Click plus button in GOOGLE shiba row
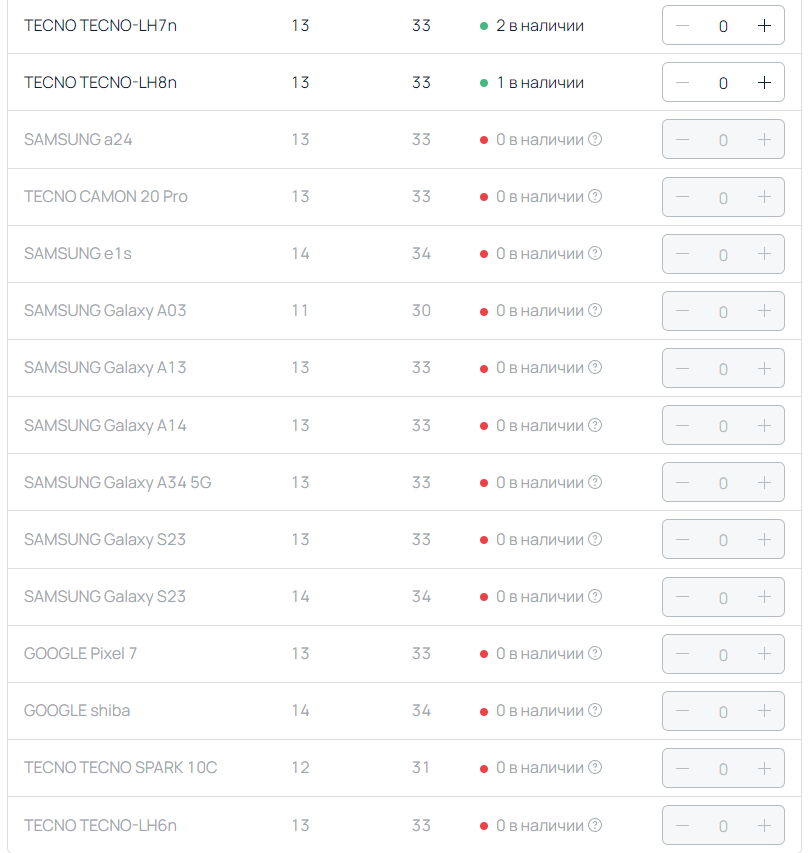The image size is (810, 853). coord(764,710)
